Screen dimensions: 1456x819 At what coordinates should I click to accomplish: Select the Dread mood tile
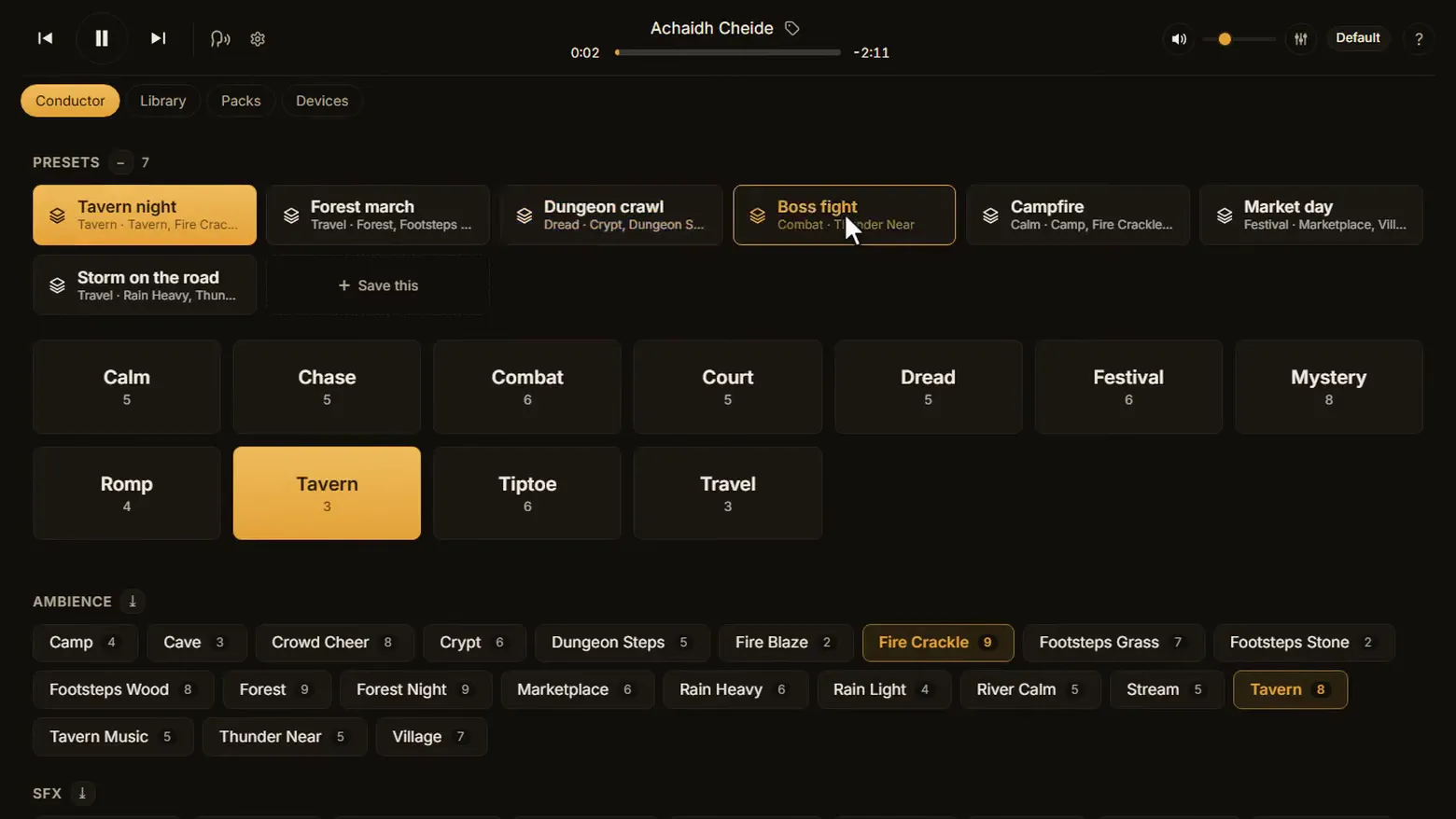click(x=928, y=386)
